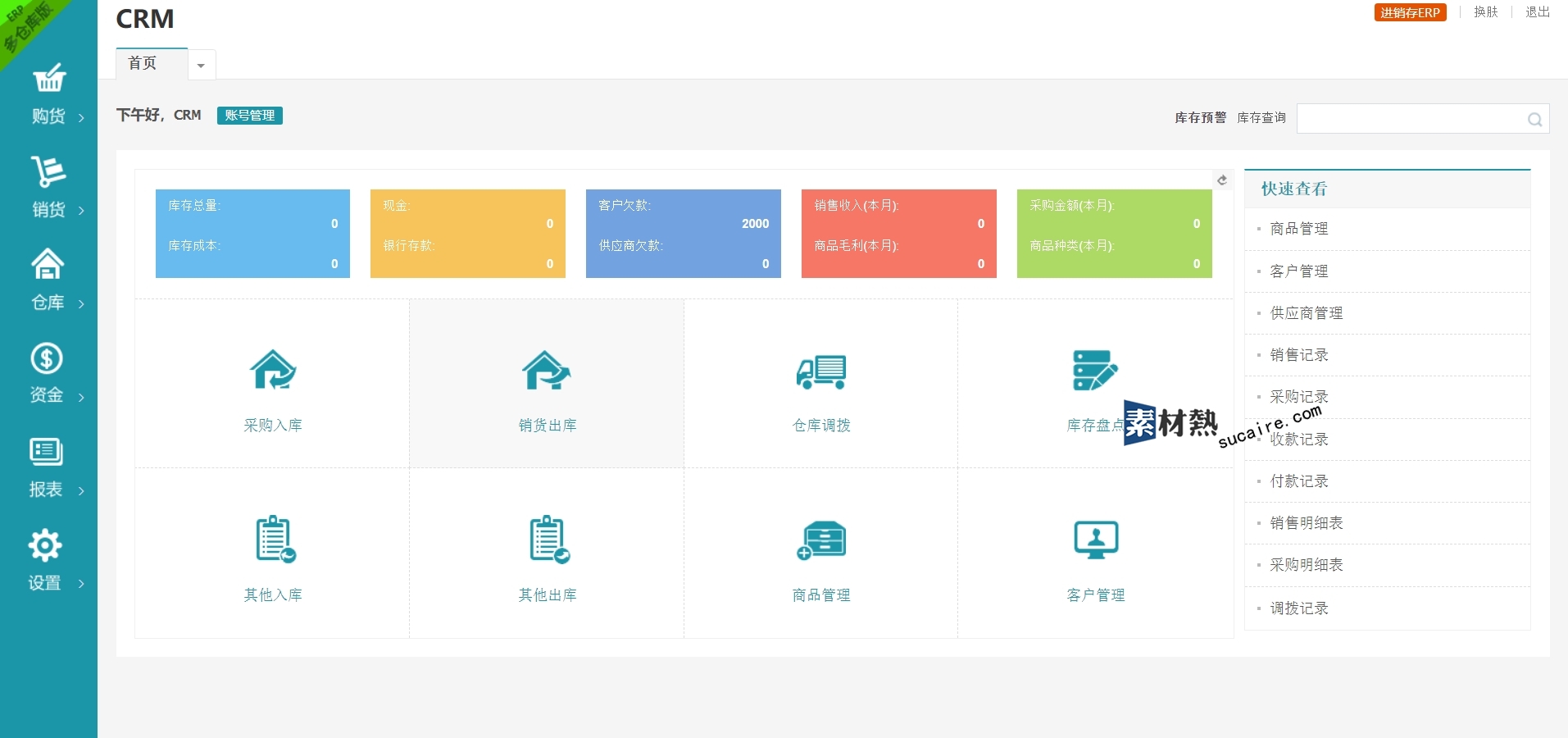Viewport: 1568px width, 738px height.
Task: Click the dashboard refresh icon
Action: pyautogui.click(x=1222, y=180)
